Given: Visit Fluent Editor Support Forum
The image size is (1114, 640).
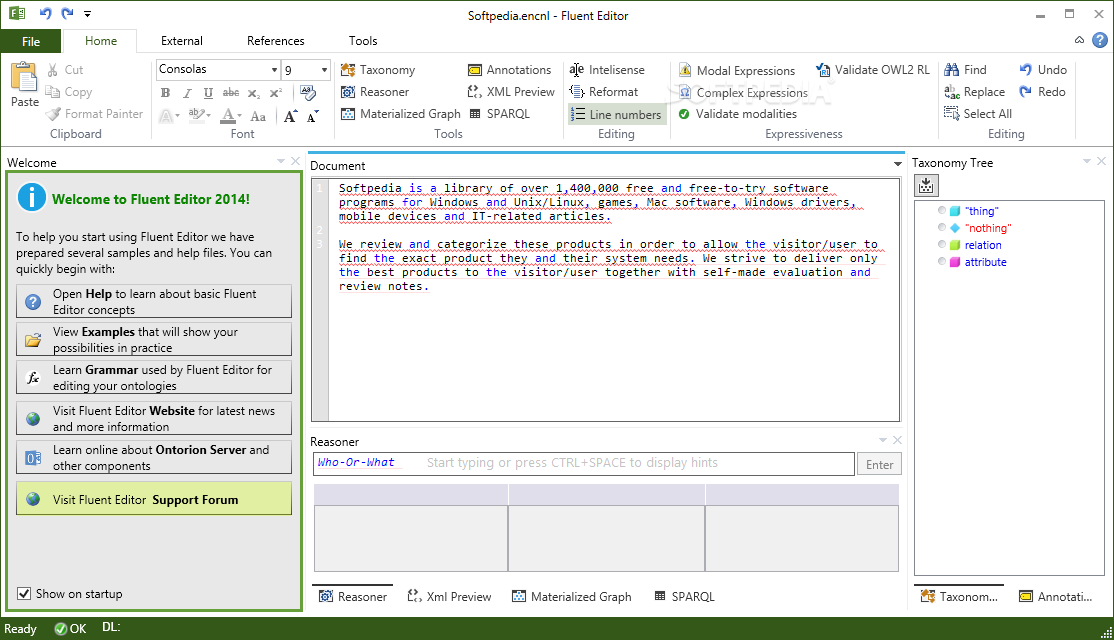Looking at the screenshot, I should pyautogui.click(x=153, y=499).
